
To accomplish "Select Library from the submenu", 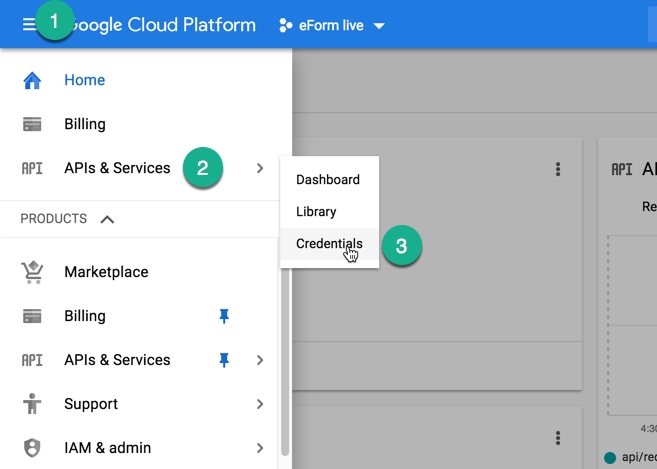I will (x=329, y=212).
